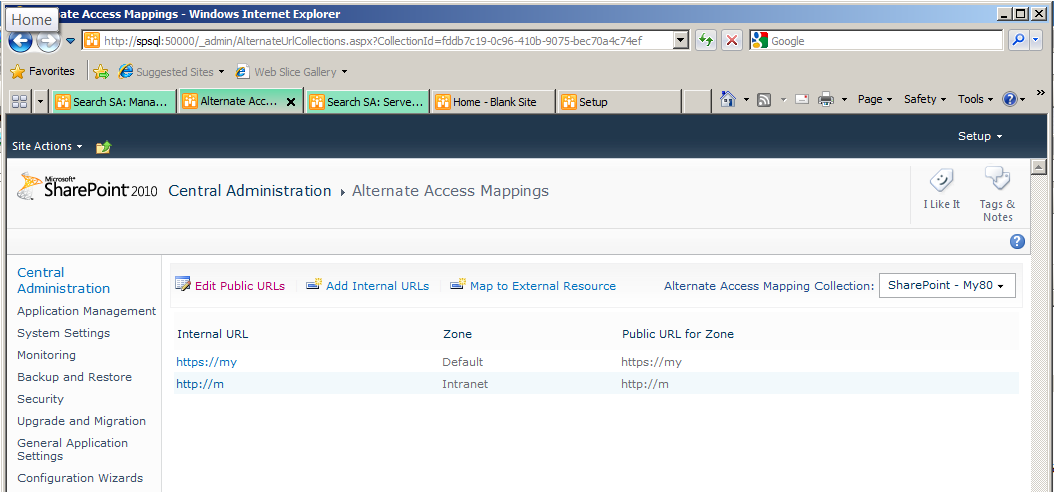The height and width of the screenshot is (492, 1054).
Task: Switch to Search SA: Serve... tab
Action: (x=367, y=102)
